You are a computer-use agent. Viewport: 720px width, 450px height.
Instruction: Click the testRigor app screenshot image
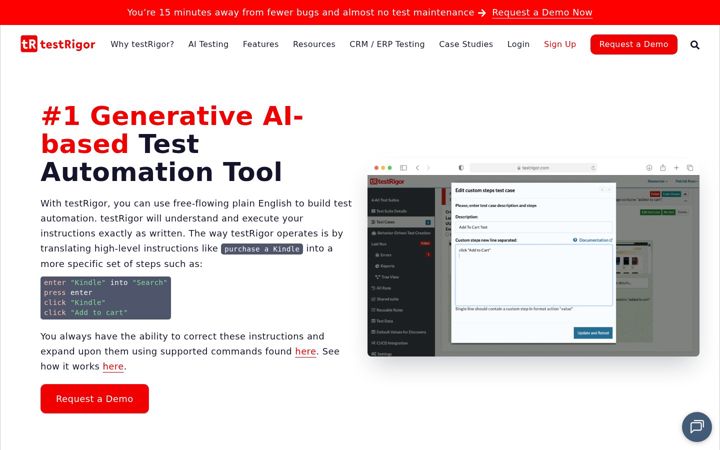(533, 259)
